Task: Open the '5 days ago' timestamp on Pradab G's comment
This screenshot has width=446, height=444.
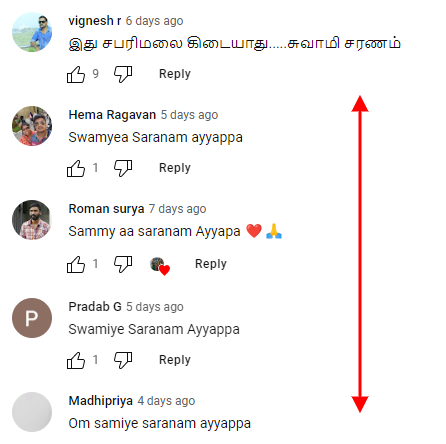Action: pyautogui.click(x=155, y=307)
